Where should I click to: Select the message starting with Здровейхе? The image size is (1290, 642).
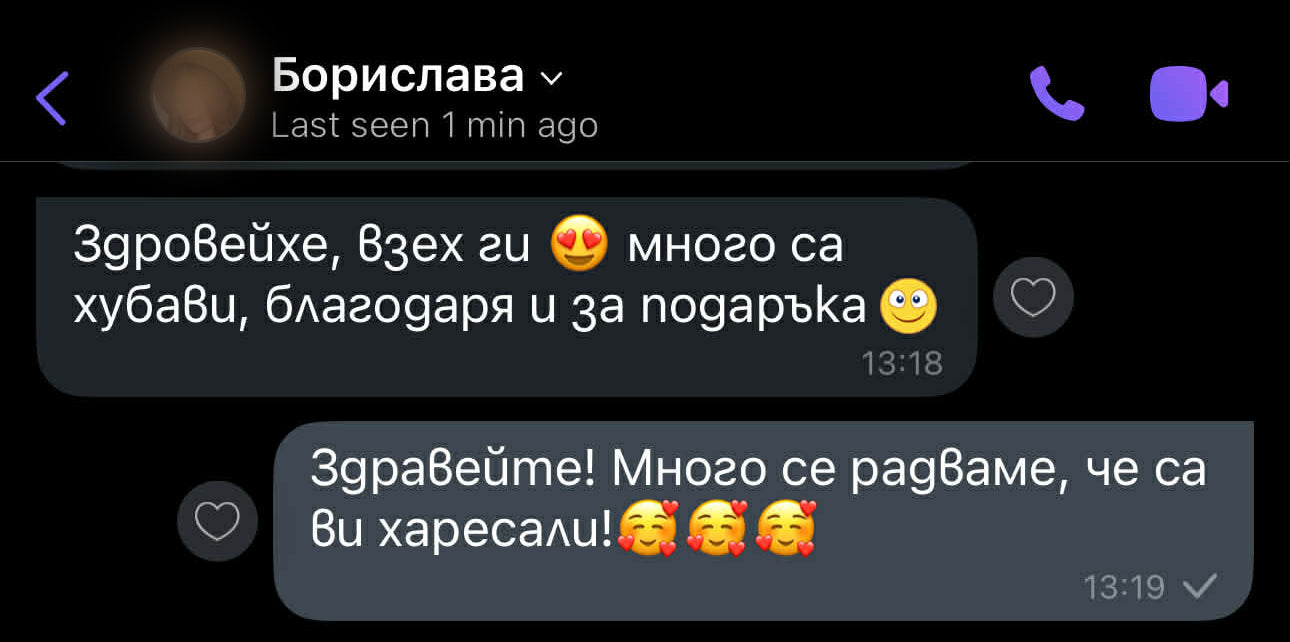click(506, 296)
